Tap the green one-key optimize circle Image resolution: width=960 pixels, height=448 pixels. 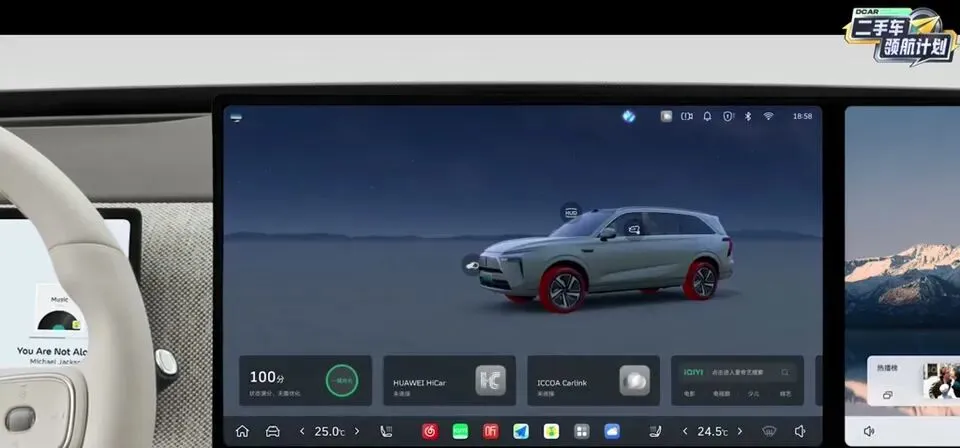(x=342, y=381)
